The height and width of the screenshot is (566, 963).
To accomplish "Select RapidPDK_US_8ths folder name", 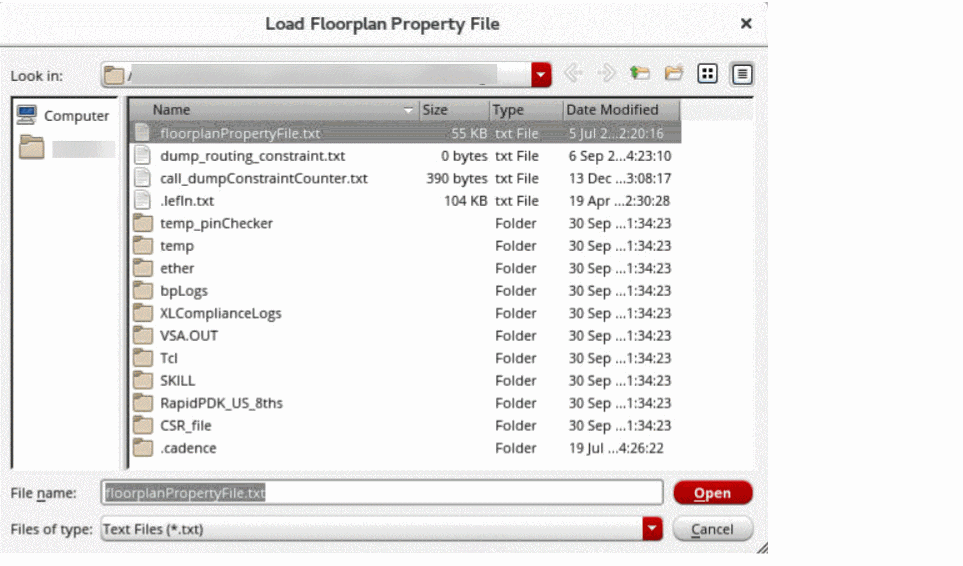I will click(221, 403).
